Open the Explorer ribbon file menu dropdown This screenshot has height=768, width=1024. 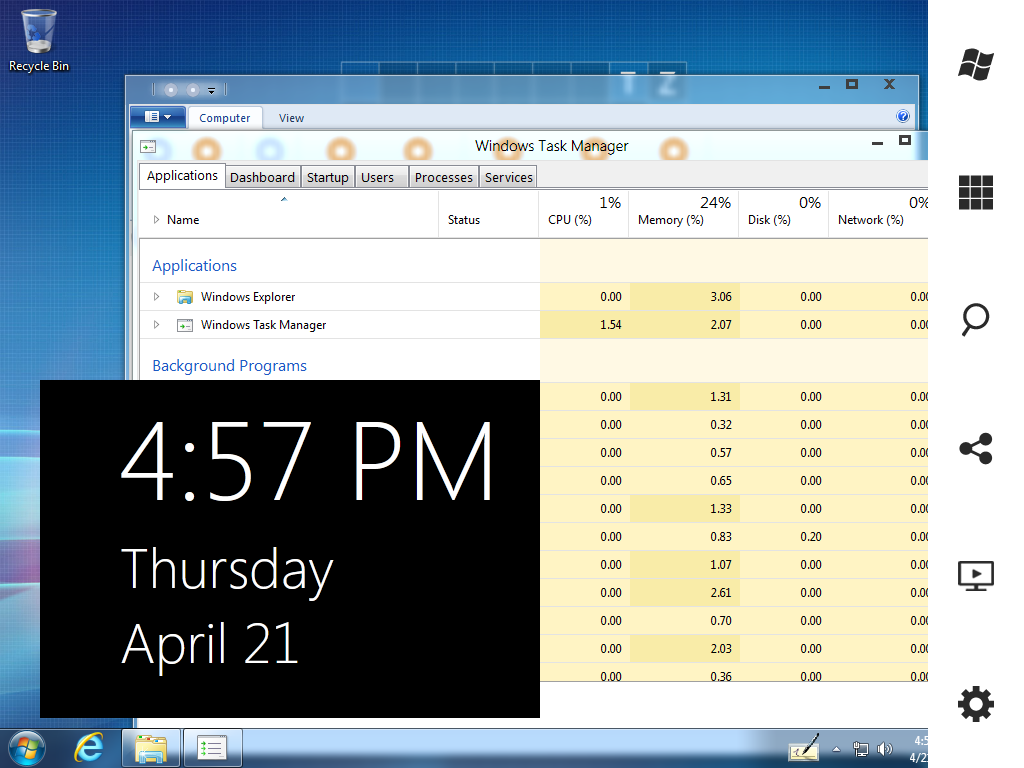157,117
